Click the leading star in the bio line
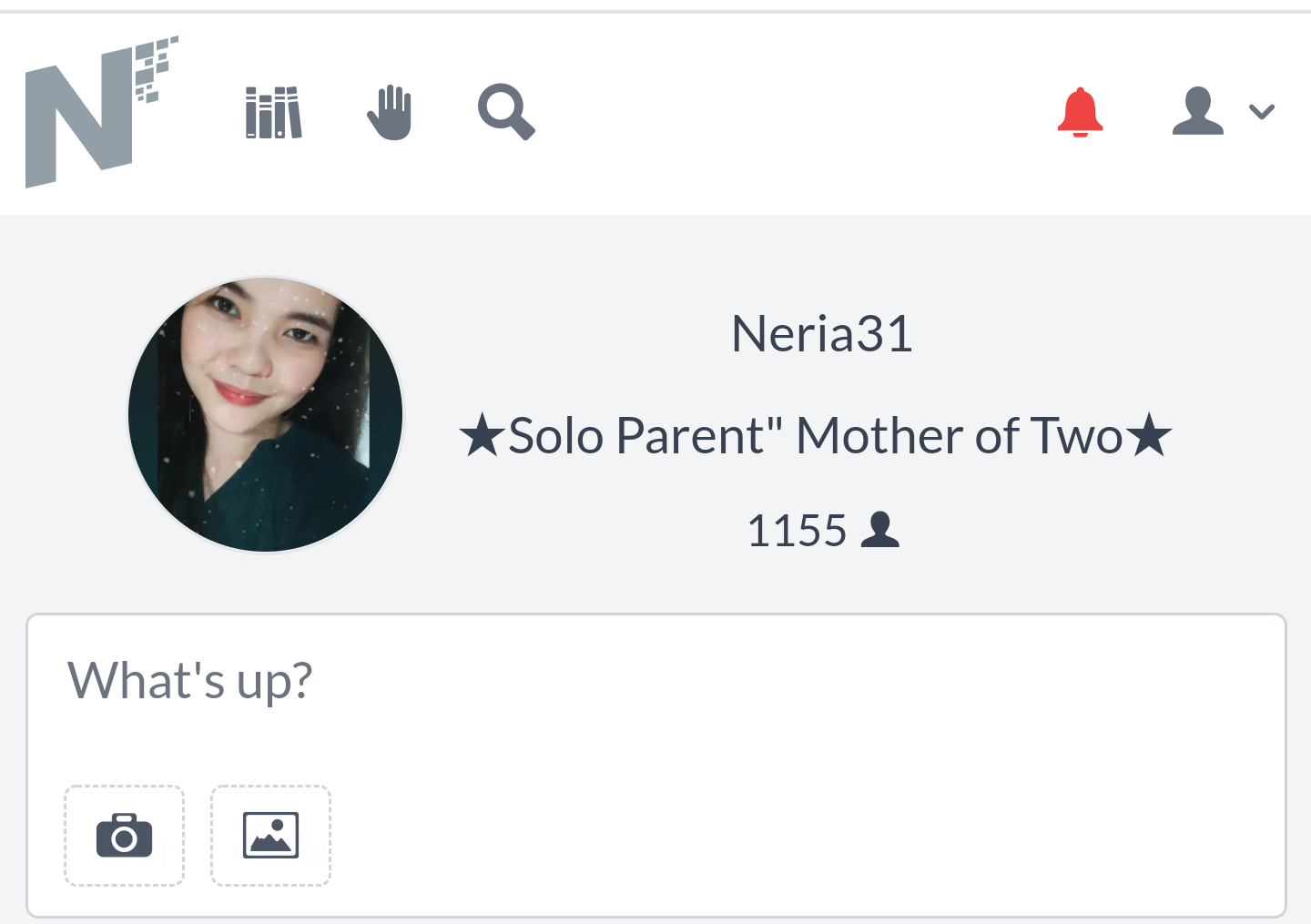Image resolution: width=1311 pixels, height=924 pixels. (482, 435)
